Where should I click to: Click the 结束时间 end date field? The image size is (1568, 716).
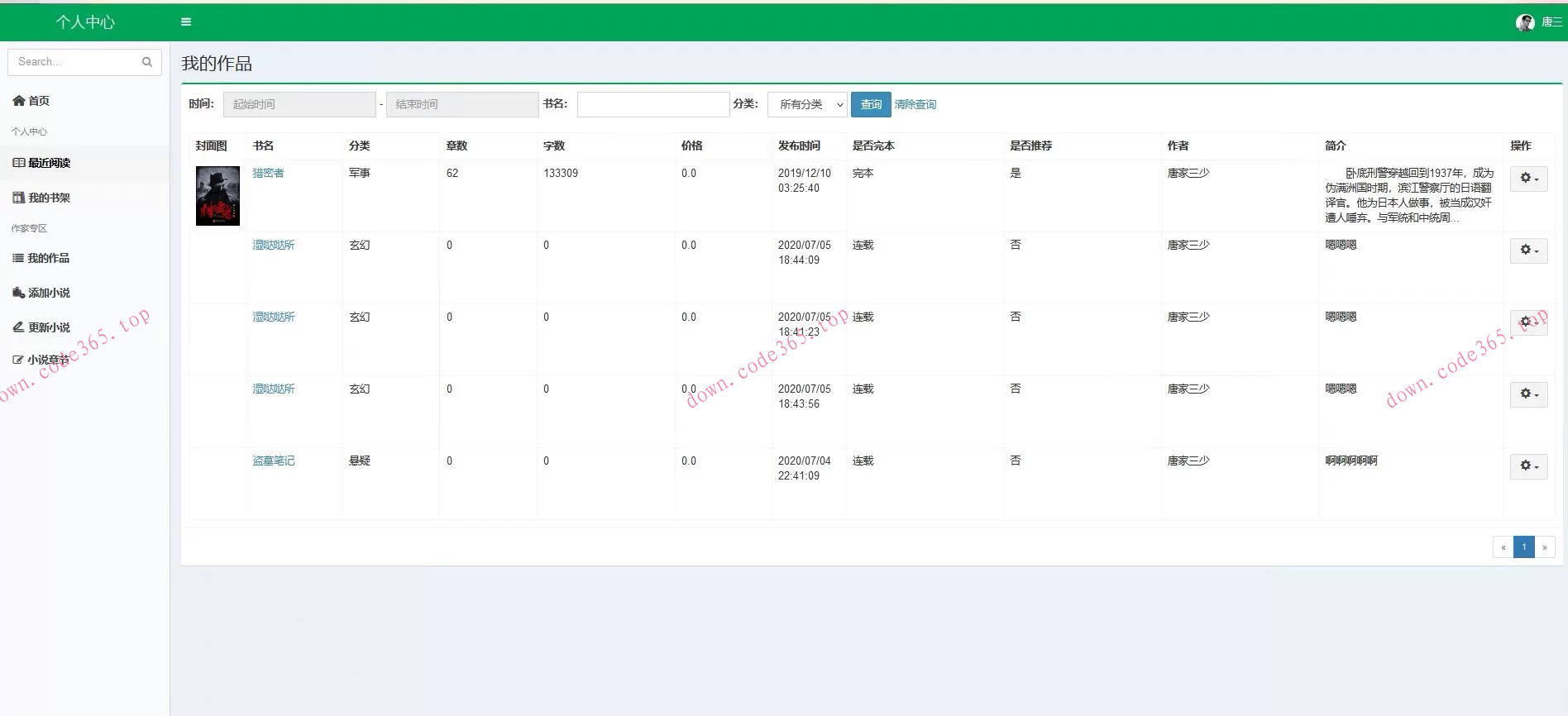coord(462,105)
